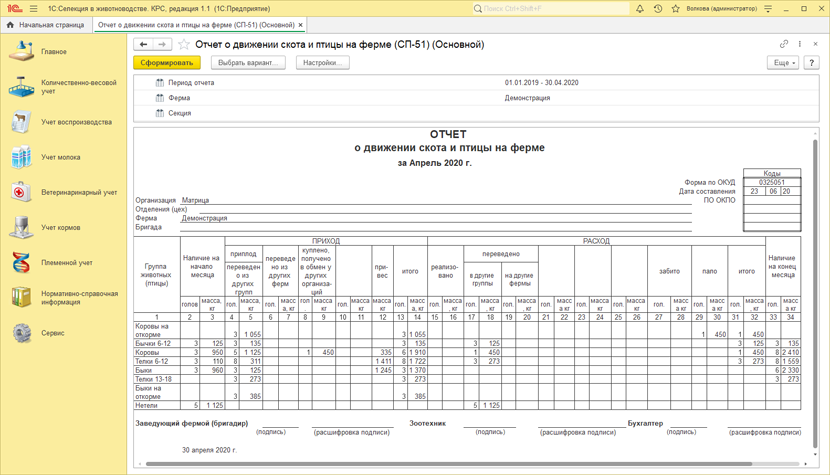This screenshot has height=475, width=830.
Task: Close the СП-51 report tab
Action: point(300,25)
